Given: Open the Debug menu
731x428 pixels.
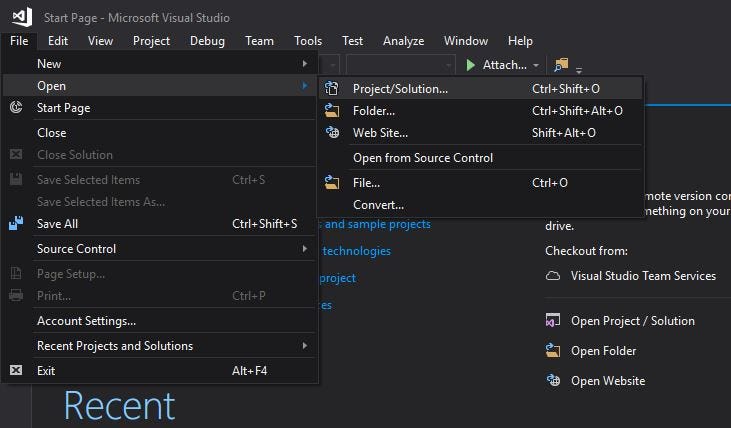Looking at the screenshot, I should pyautogui.click(x=207, y=41).
